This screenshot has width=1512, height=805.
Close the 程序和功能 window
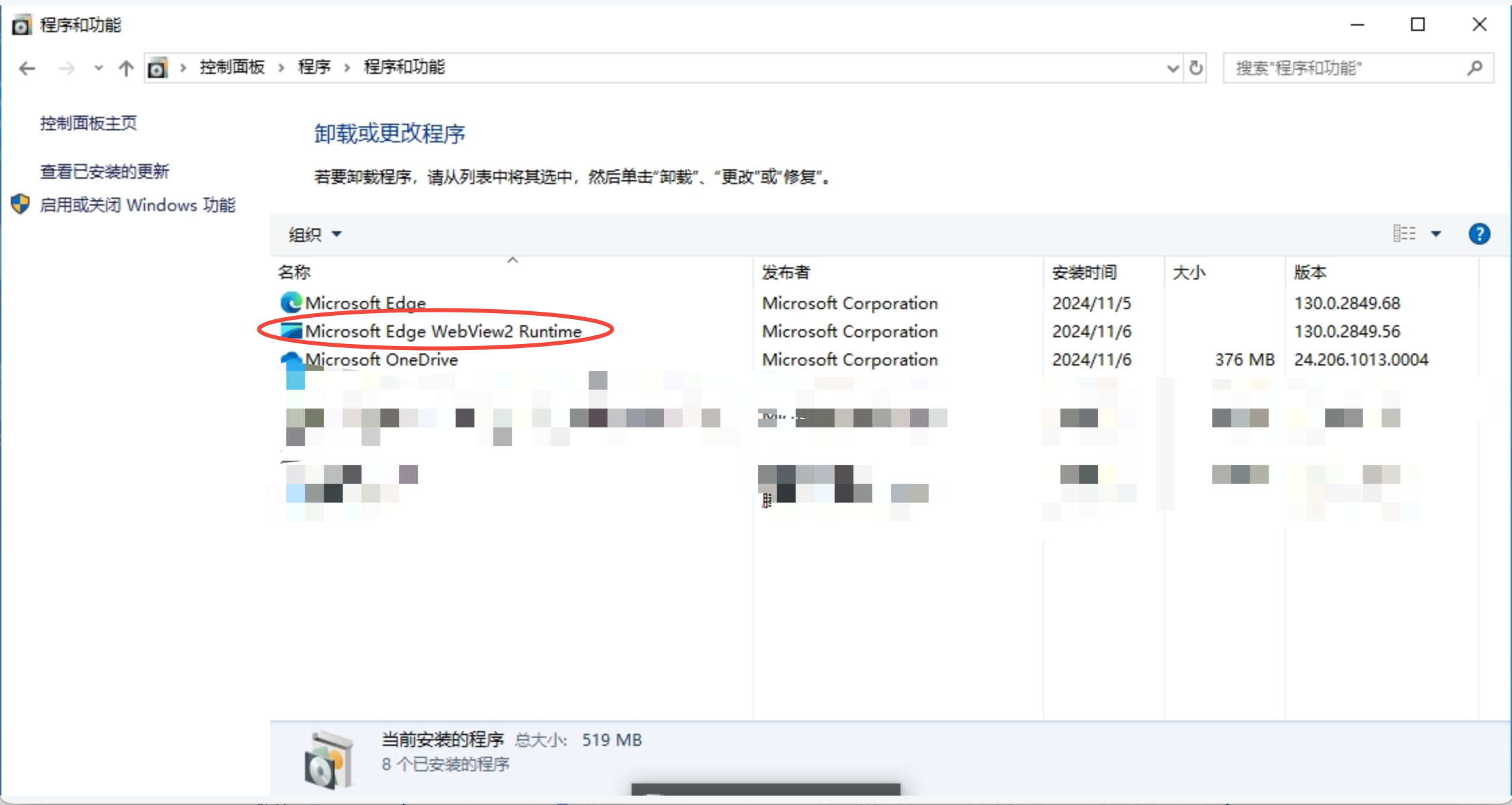click(1479, 25)
